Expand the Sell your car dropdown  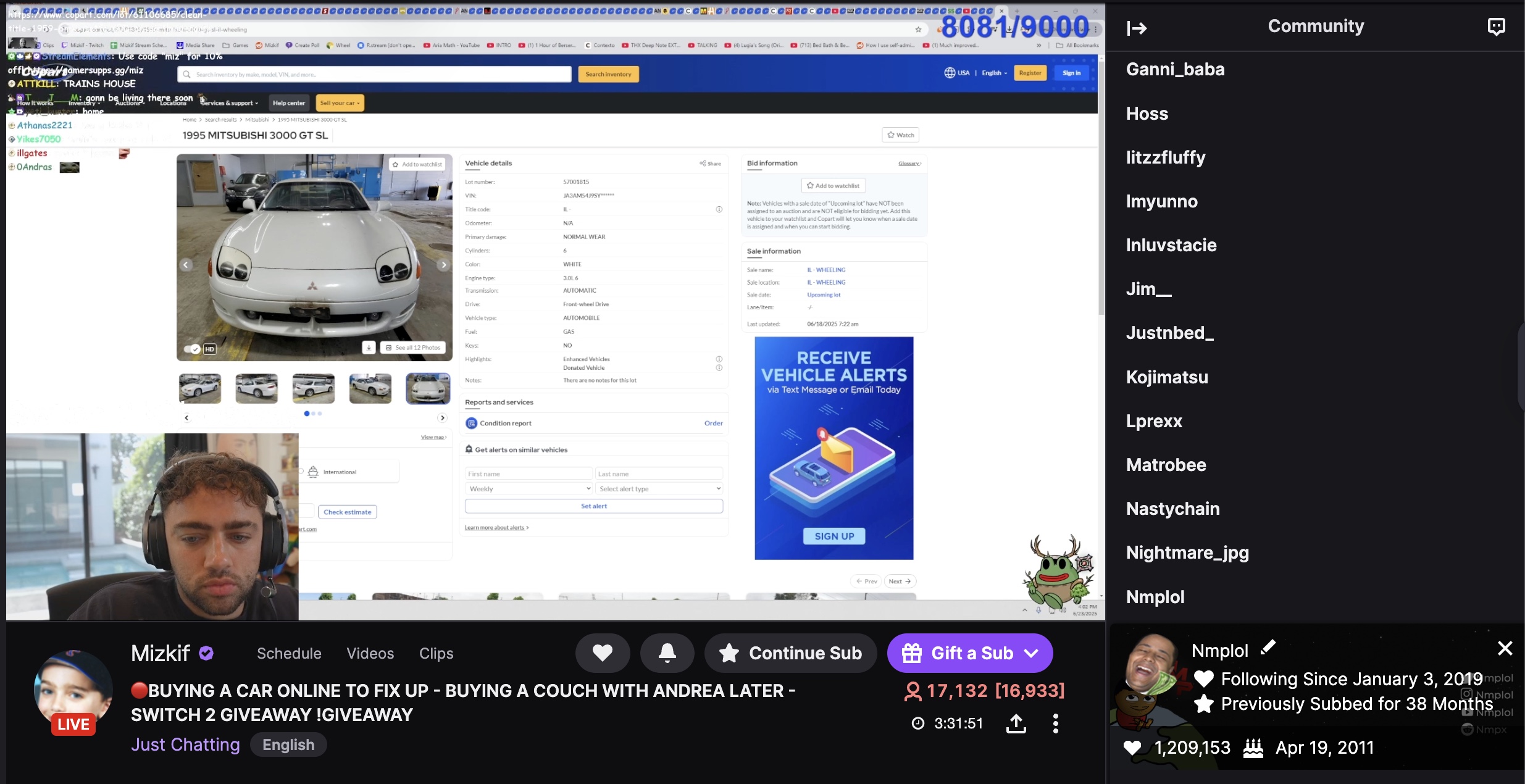[x=340, y=103]
